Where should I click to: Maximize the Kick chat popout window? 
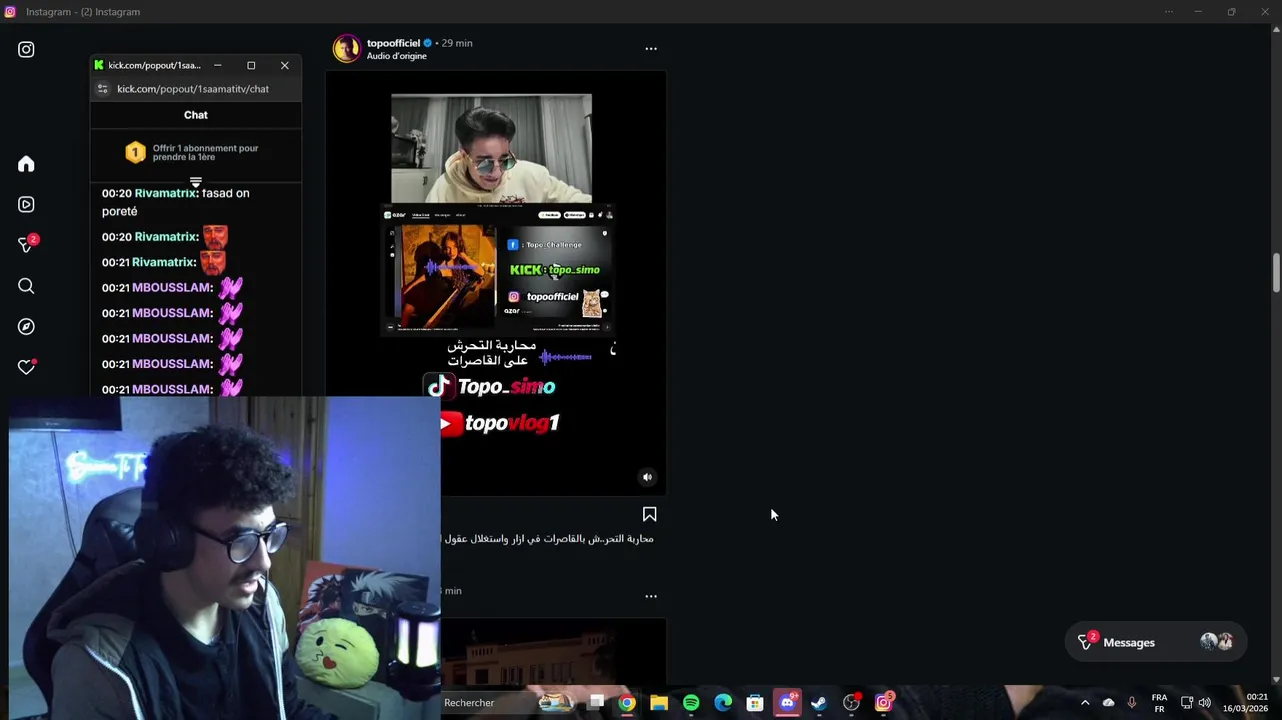click(251, 65)
